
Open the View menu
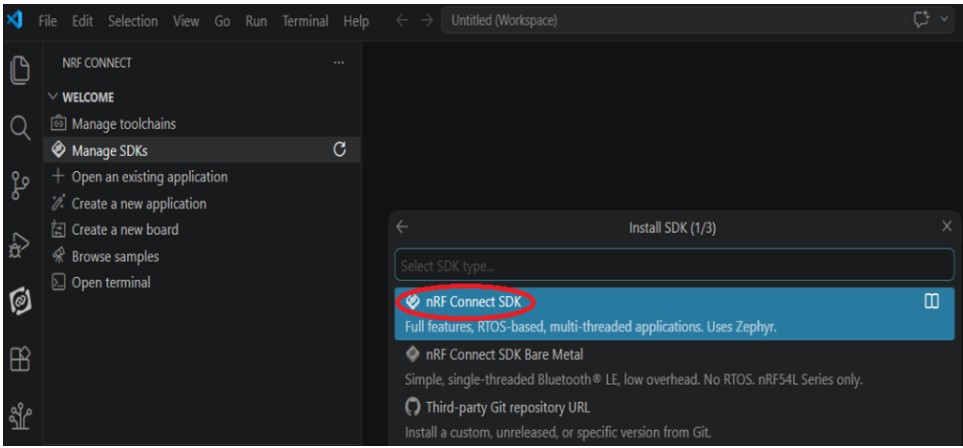(x=185, y=21)
